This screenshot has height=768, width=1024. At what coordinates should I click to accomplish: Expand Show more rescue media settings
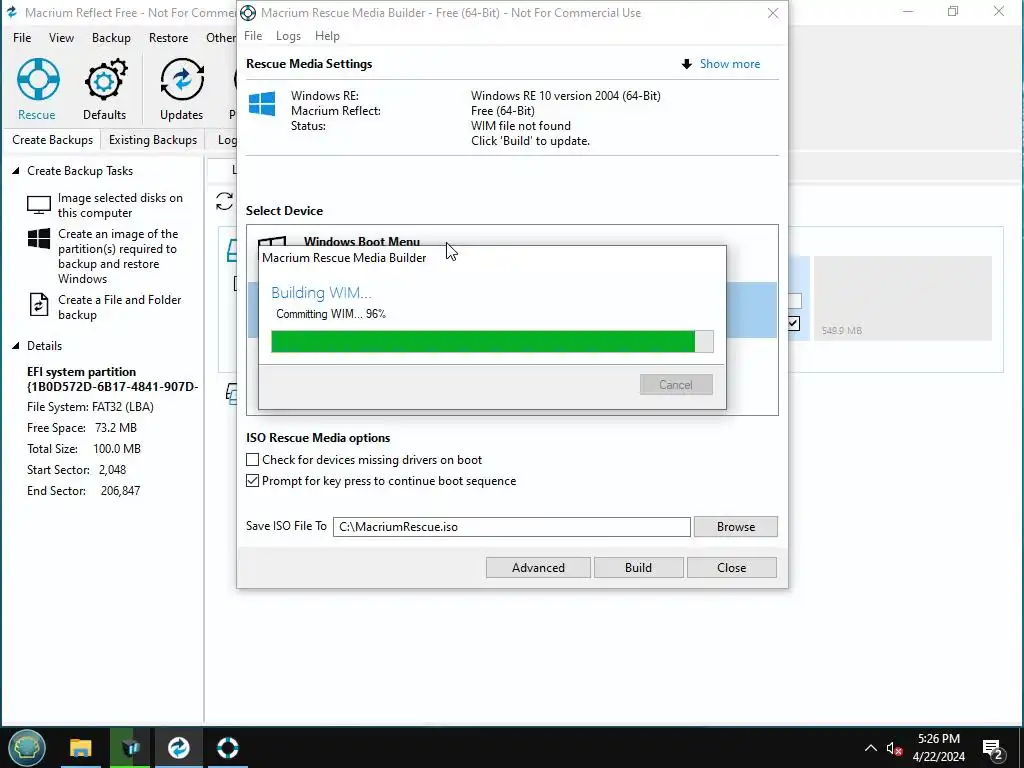click(729, 64)
